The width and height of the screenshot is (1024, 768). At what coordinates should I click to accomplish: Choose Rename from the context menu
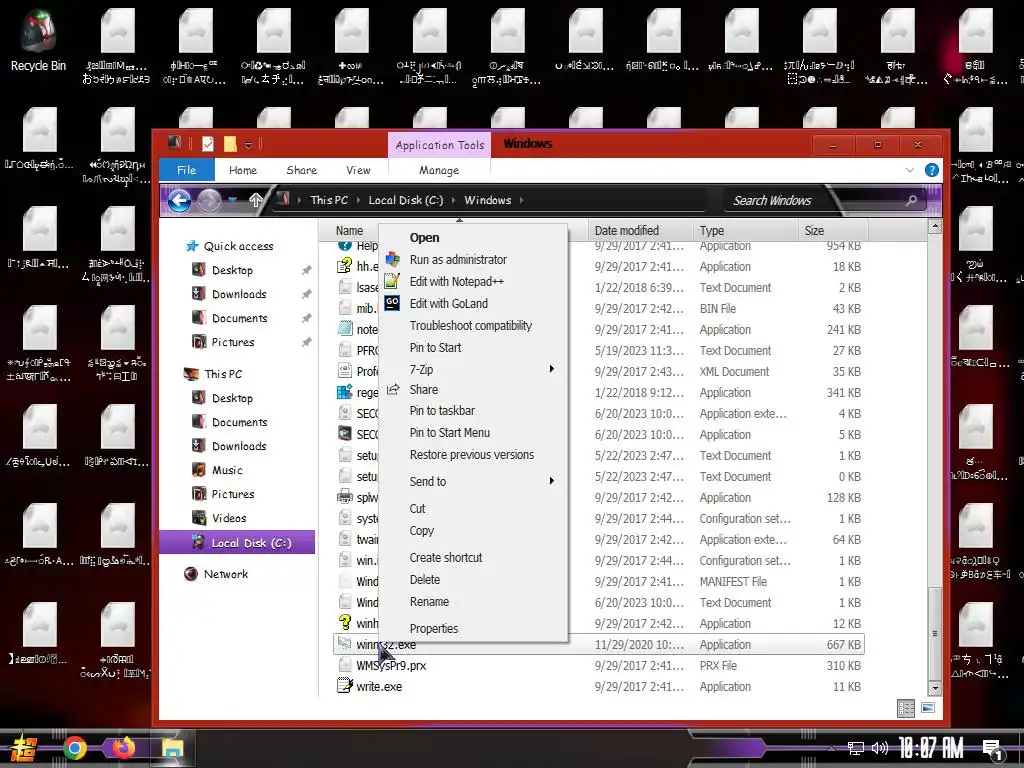pos(429,601)
